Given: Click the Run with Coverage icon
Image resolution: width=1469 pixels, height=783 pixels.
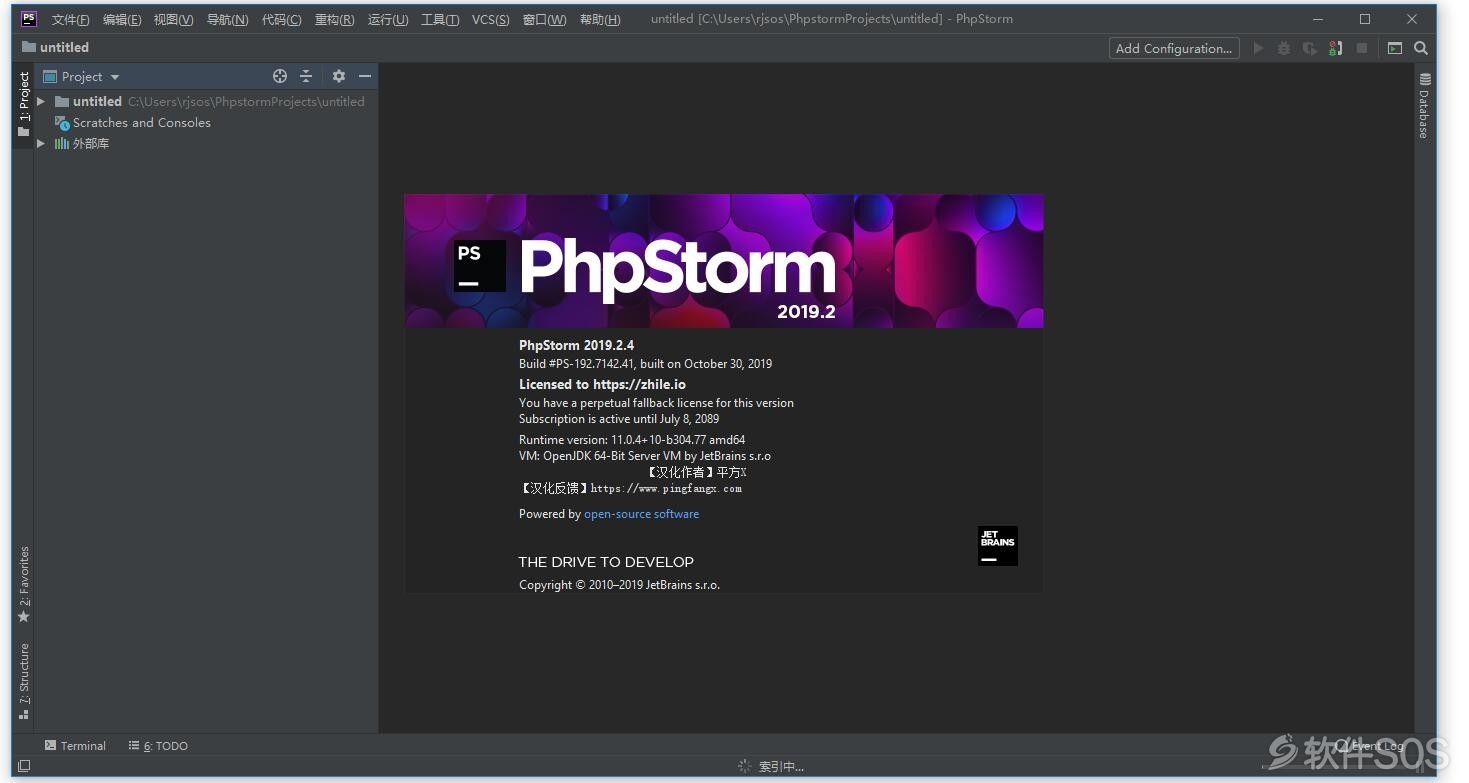Looking at the screenshot, I should point(1309,48).
